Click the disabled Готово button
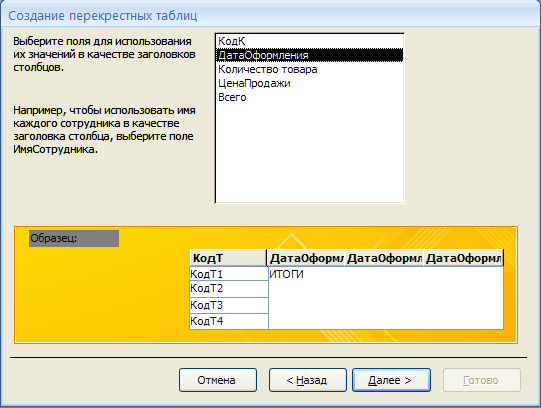 point(482,380)
